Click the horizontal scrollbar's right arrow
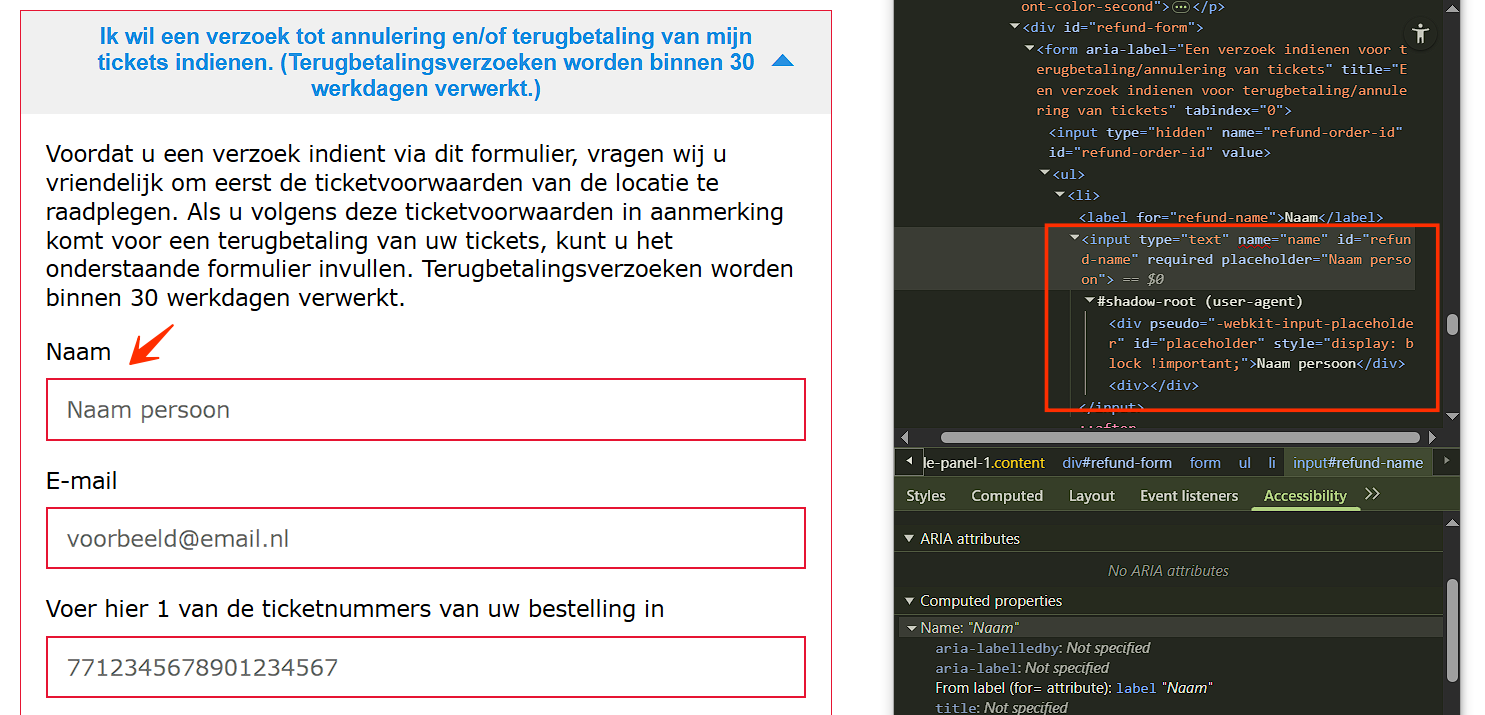Screen dimensions: 1485x715 [1432, 437]
